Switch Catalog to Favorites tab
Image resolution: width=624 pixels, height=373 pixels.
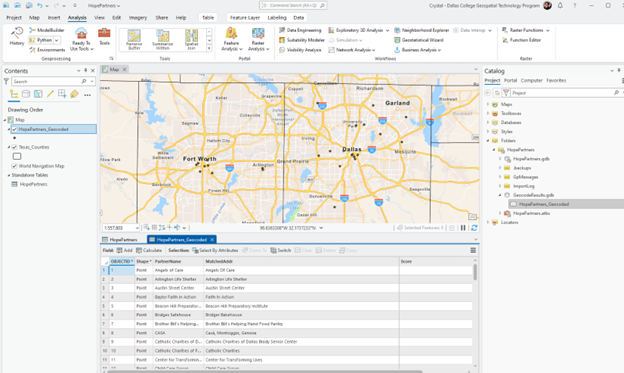pos(556,80)
